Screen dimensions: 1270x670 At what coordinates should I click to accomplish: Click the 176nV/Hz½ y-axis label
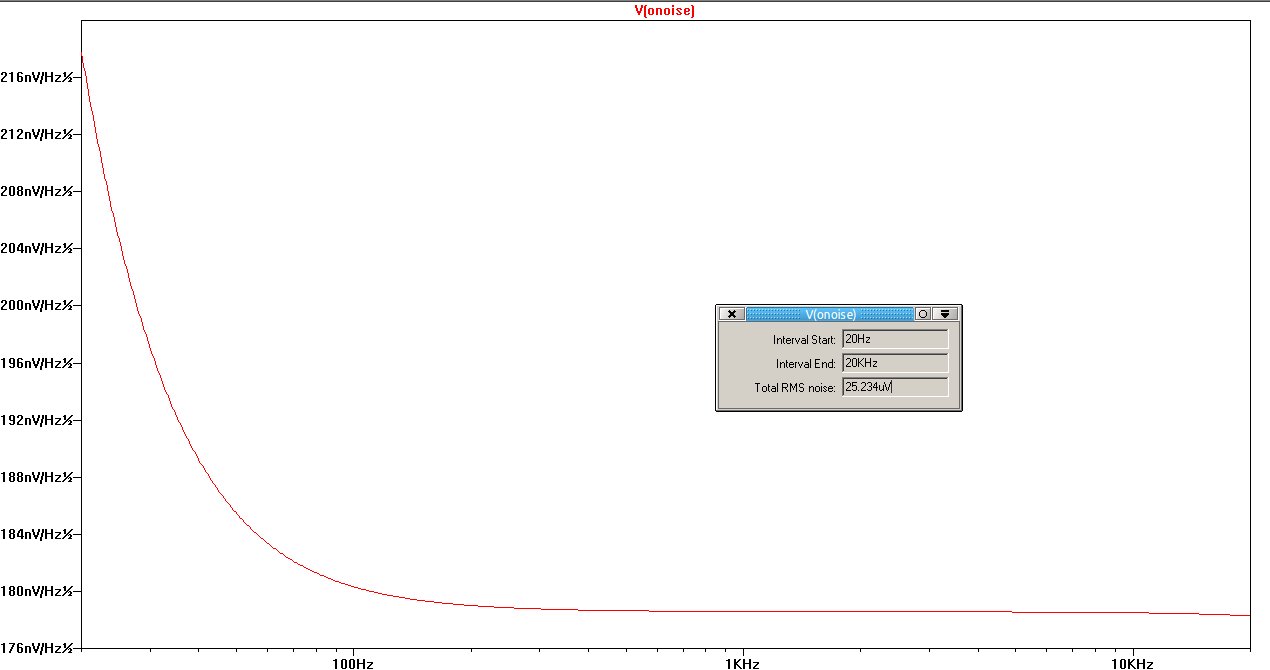(x=36, y=648)
